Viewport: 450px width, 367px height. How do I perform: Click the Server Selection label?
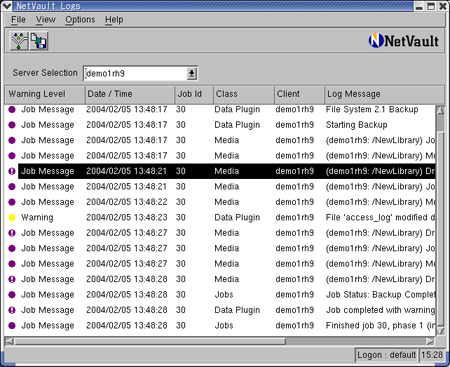45,73
